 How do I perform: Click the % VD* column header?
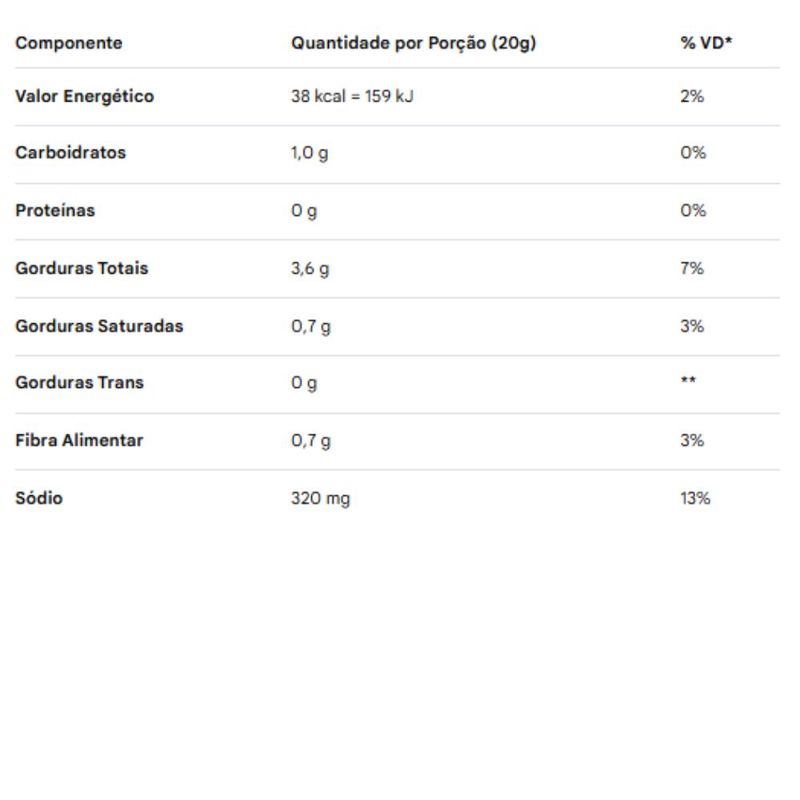[x=706, y=43]
